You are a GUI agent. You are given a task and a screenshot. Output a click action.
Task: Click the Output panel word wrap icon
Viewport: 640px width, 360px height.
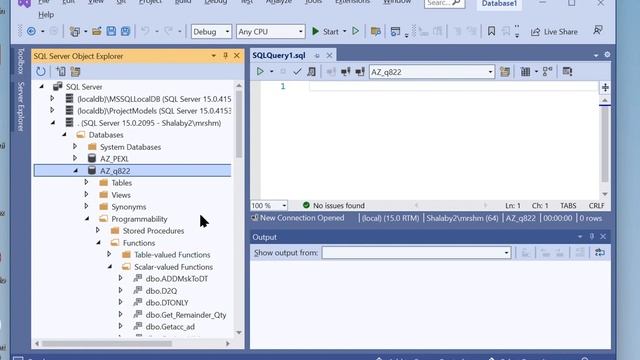(x=600, y=253)
